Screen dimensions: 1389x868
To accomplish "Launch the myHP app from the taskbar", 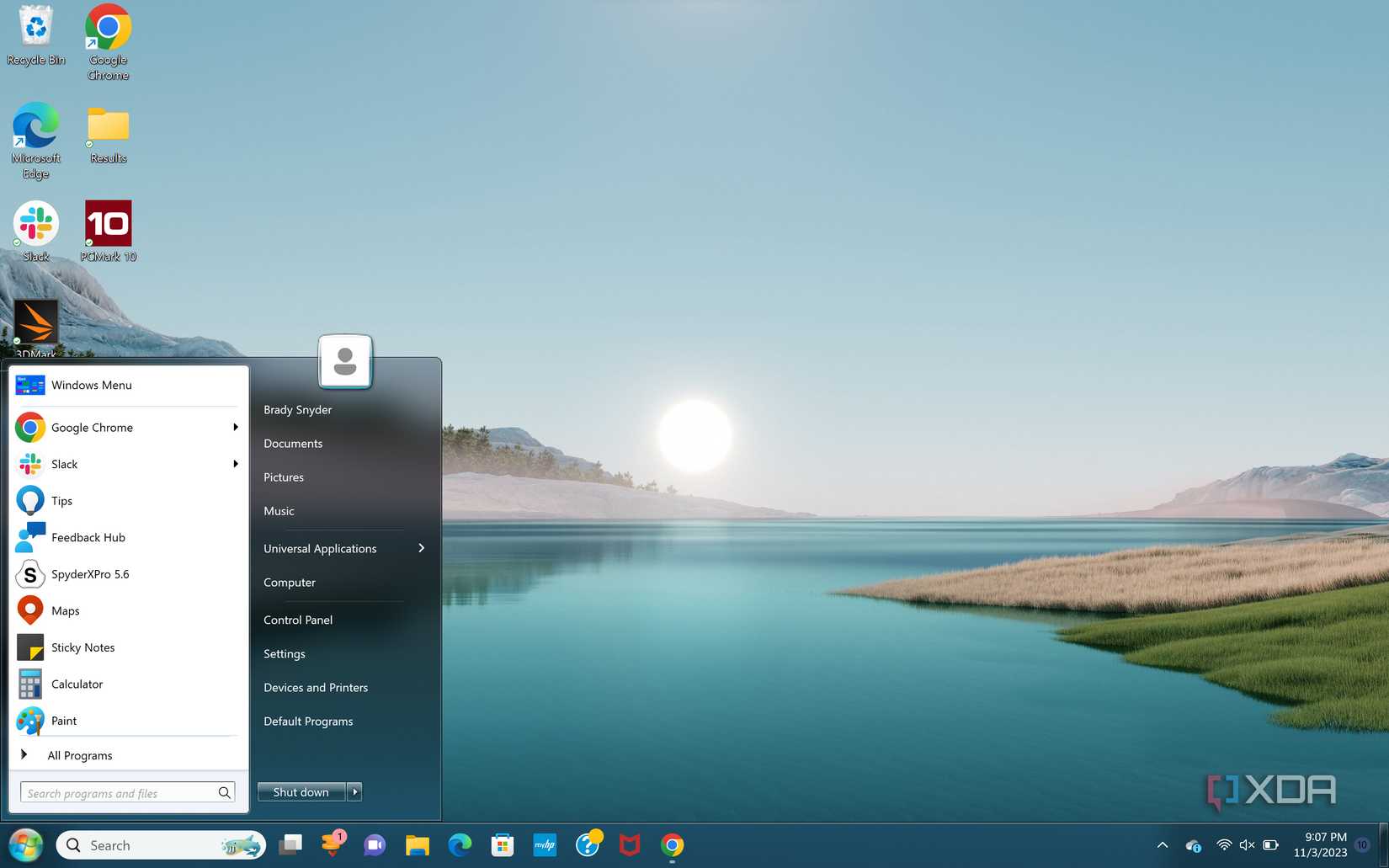I will click(545, 844).
